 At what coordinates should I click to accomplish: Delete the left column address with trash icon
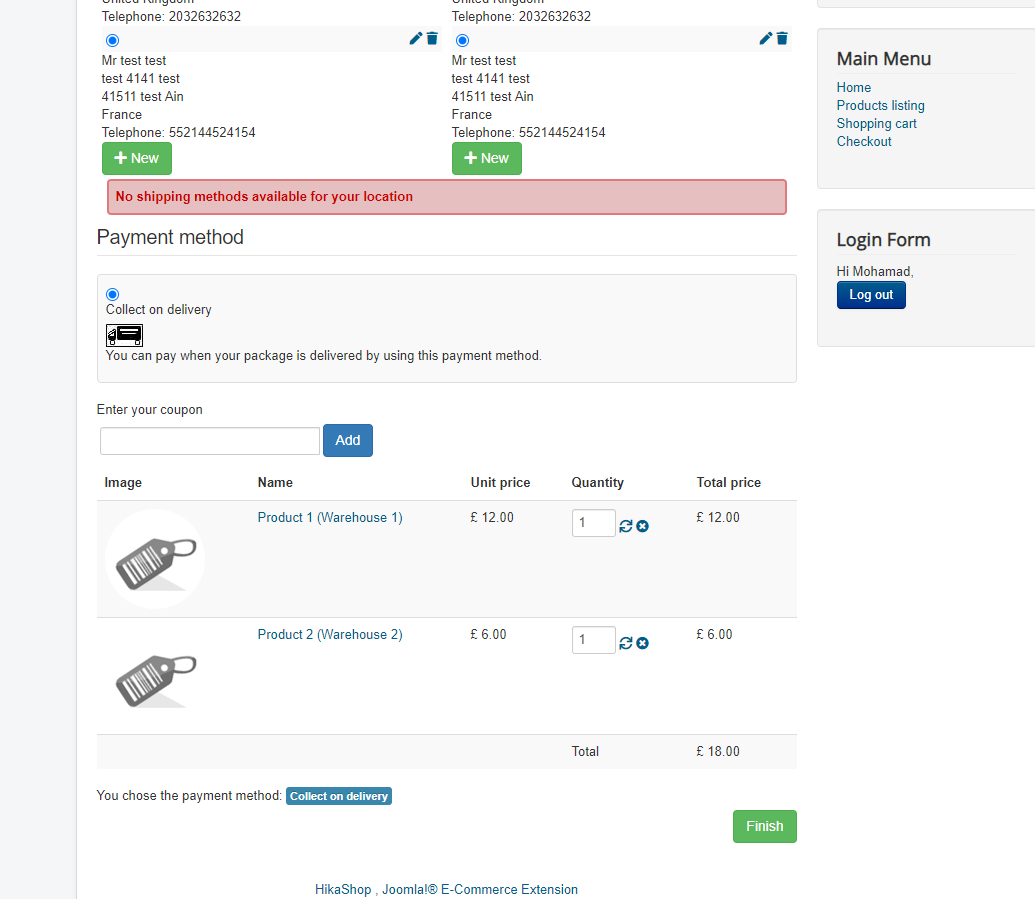(432, 39)
